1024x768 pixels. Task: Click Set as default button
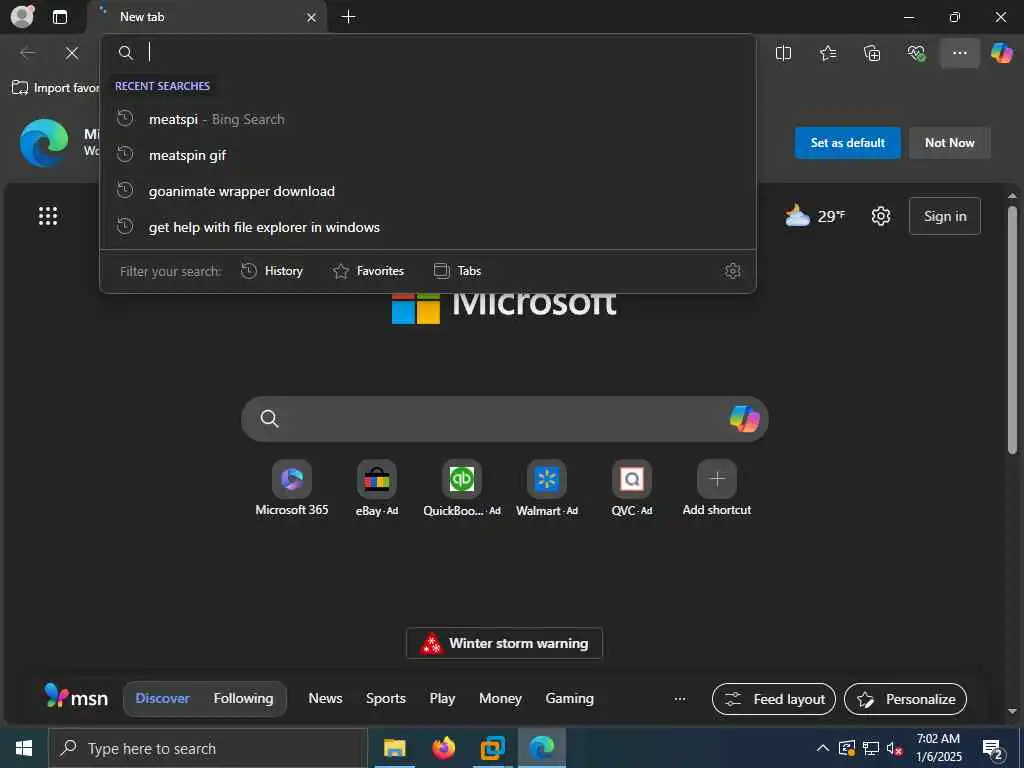point(847,142)
